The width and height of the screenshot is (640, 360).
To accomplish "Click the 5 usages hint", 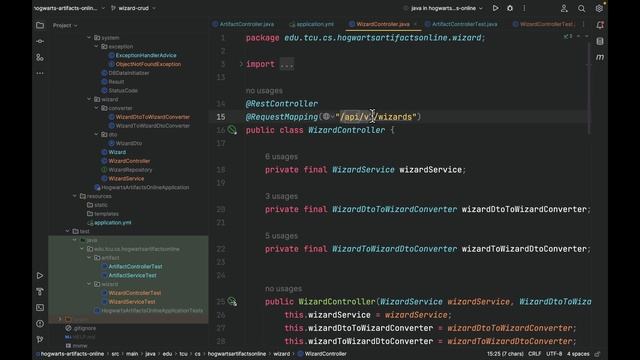I will 281,236.
